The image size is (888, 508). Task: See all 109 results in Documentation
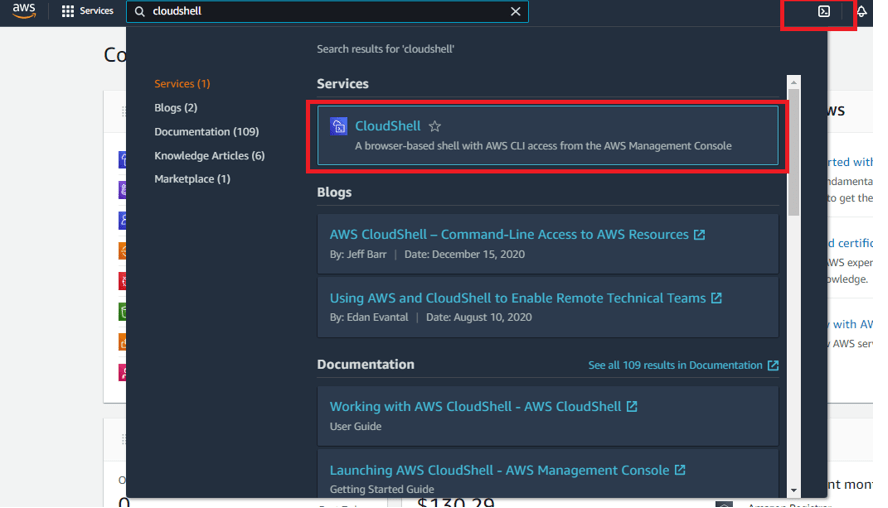675,365
